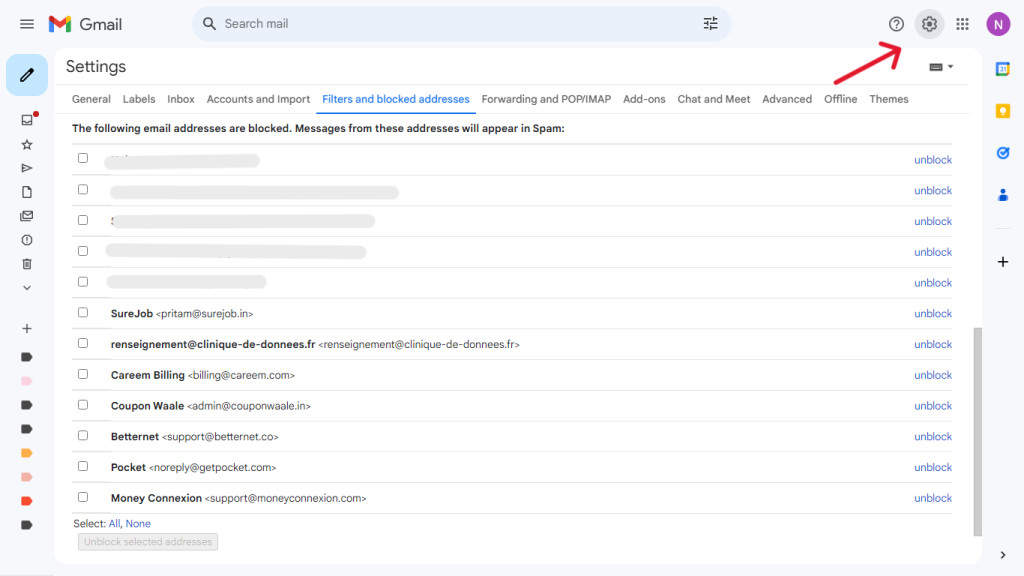The image size is (1024, 576).
Task: Open the Advanced tab
Action: (x=787, y=99)
